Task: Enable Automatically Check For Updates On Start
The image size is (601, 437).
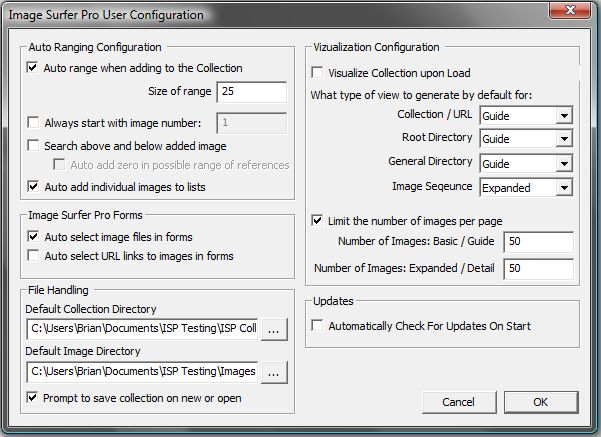Action: 317,325
